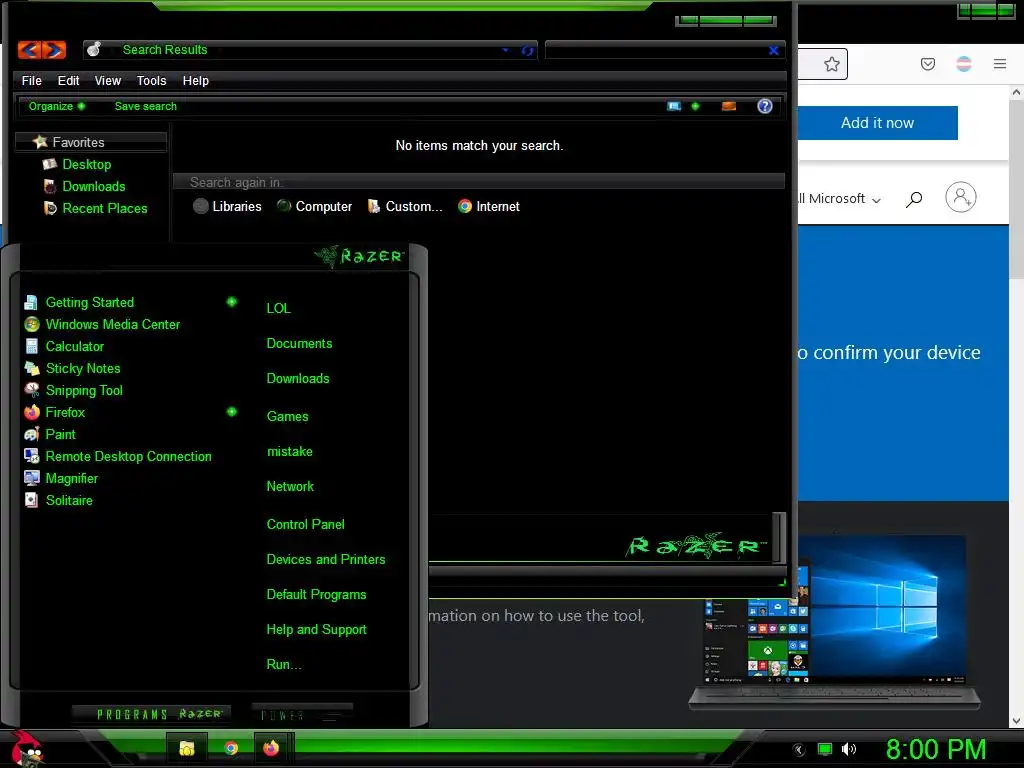Switch to Firefox on the taskbar
1024x768 pixels.
click(x=271, y=748)
